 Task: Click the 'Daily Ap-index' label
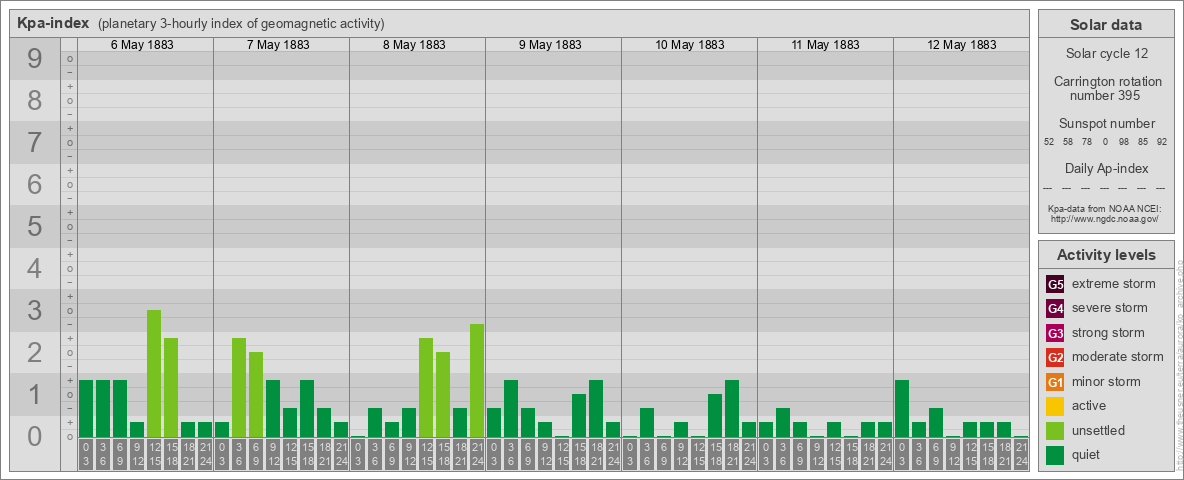tap(1107, 168)
